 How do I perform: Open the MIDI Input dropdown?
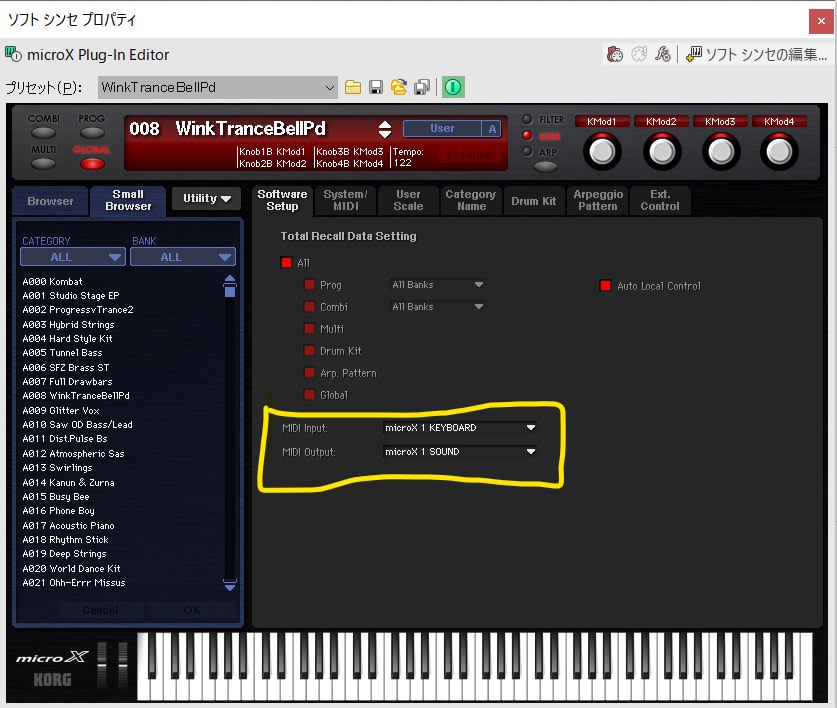(x=460, y=427)
